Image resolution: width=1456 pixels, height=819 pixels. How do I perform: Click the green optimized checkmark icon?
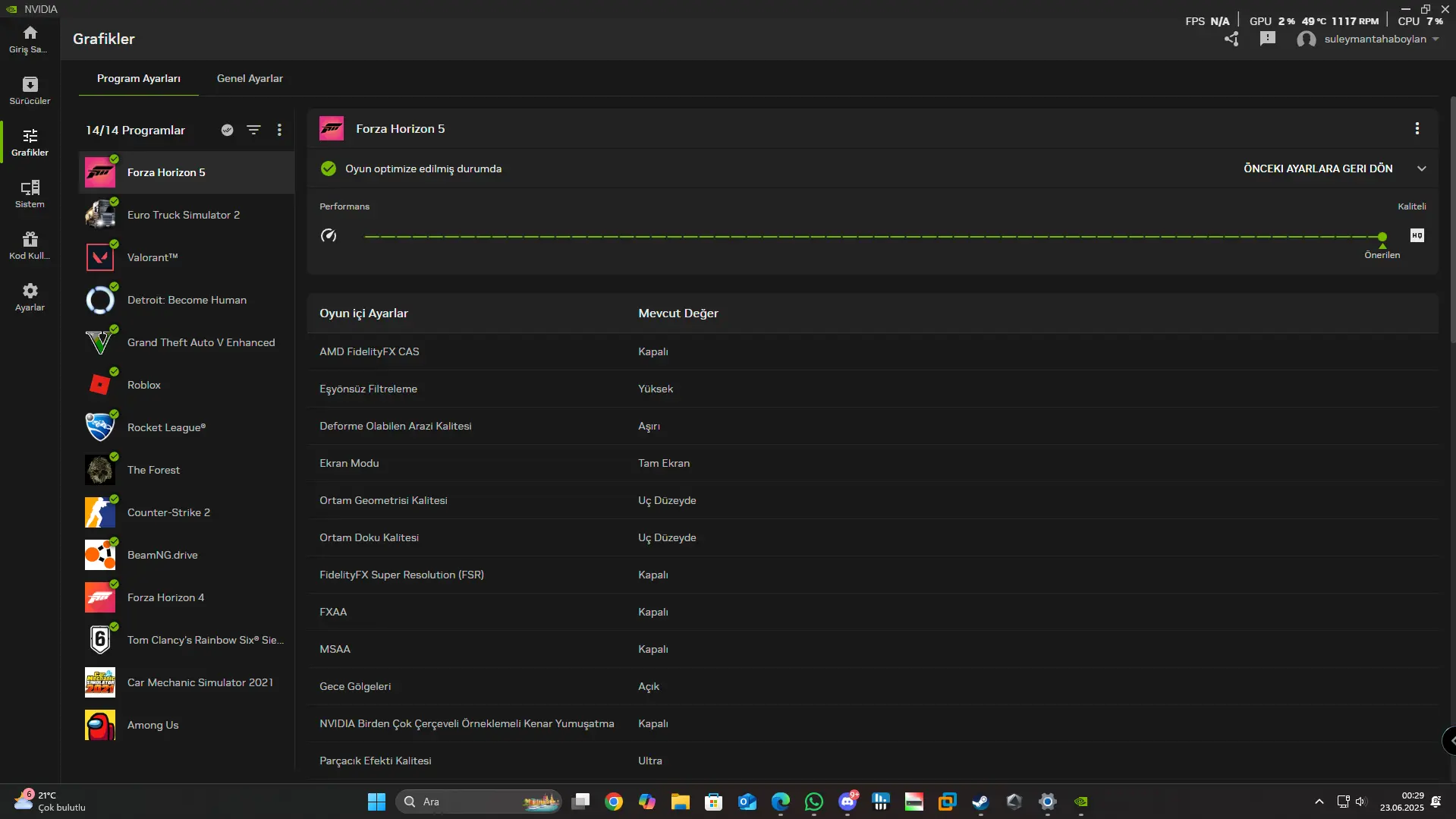point(329,169)
